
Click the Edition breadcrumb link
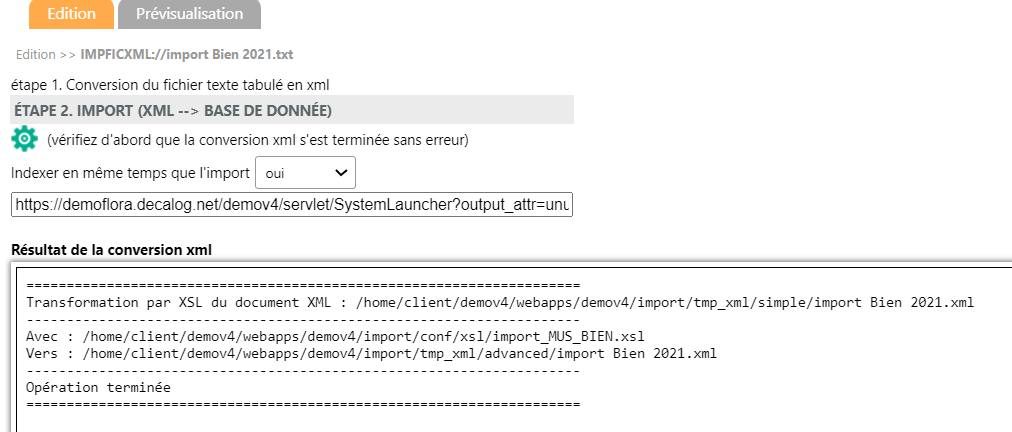(35, 55)
